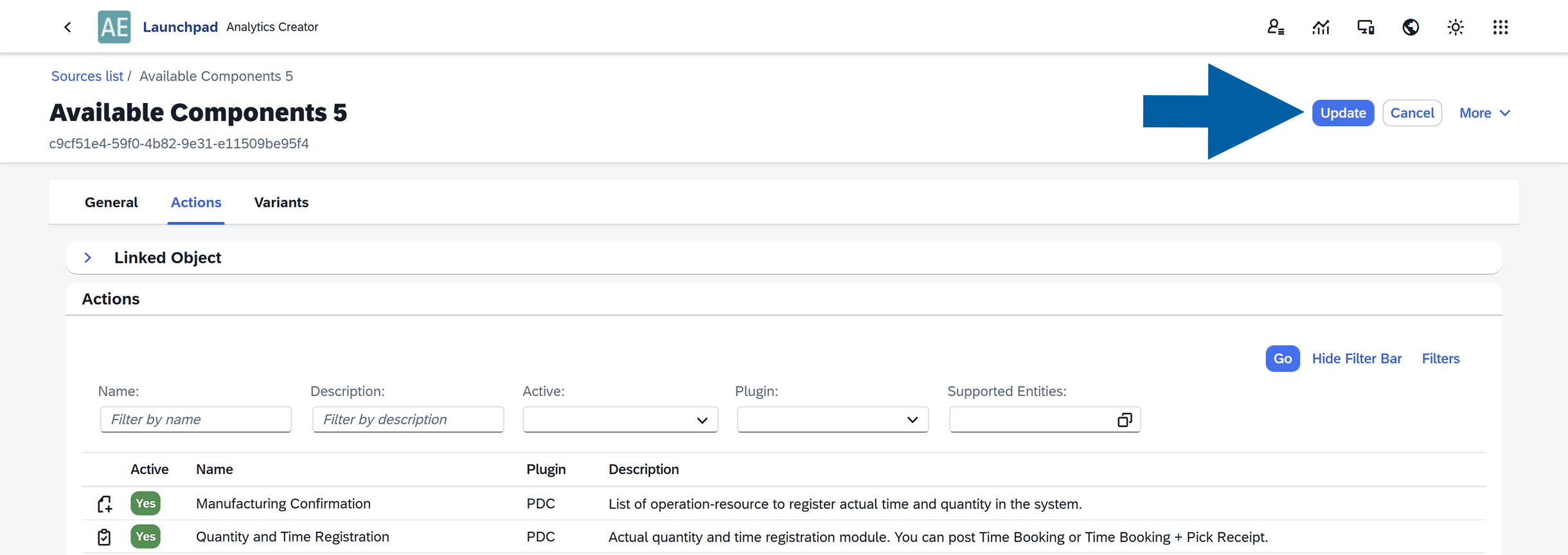
Task: Click Yes badge for Manufacturing Confirmation
Action: [x=145, y=504]
